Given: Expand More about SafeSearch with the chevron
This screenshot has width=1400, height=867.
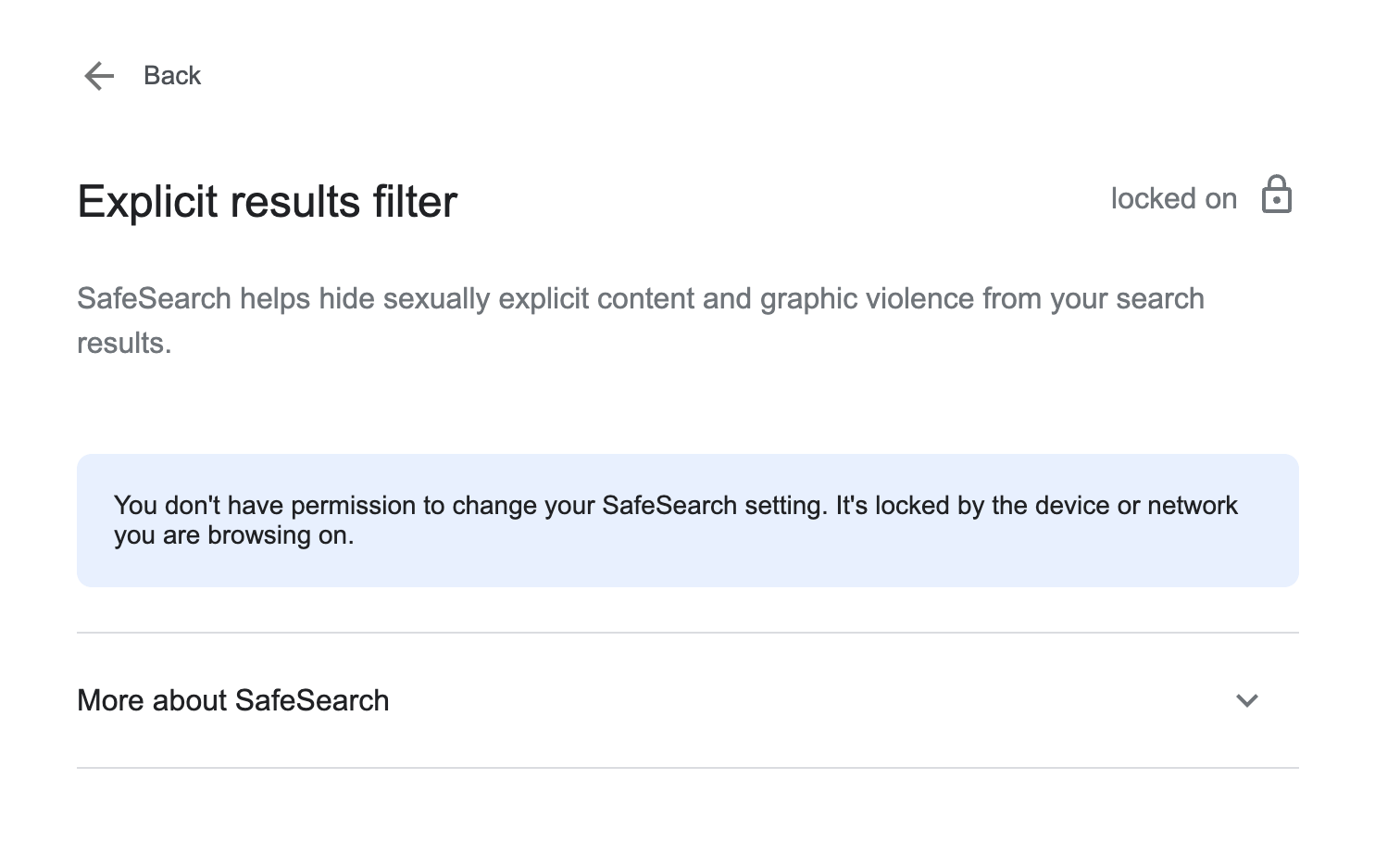Looking at the screenshot, I should coord(1247,701).
